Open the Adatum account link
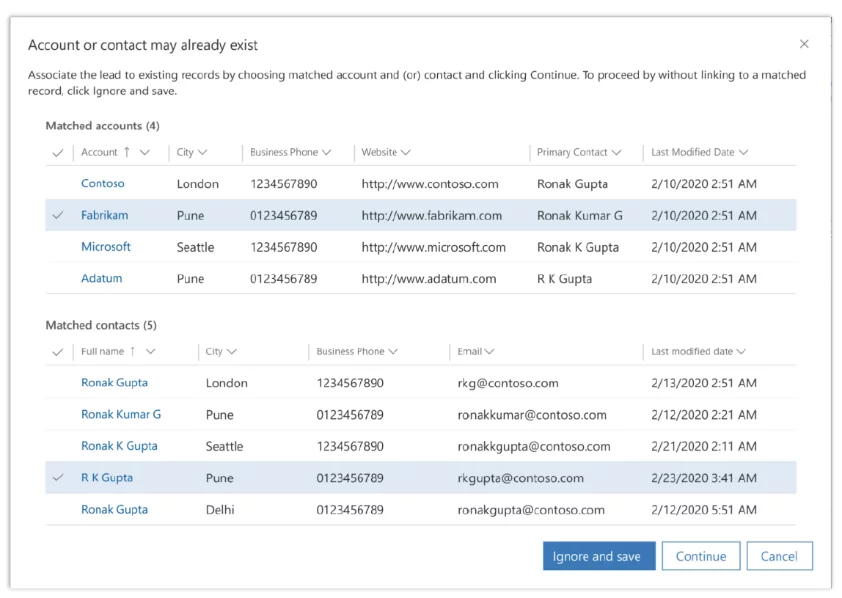This screenshot has height=598, width=842. [101, 279]
